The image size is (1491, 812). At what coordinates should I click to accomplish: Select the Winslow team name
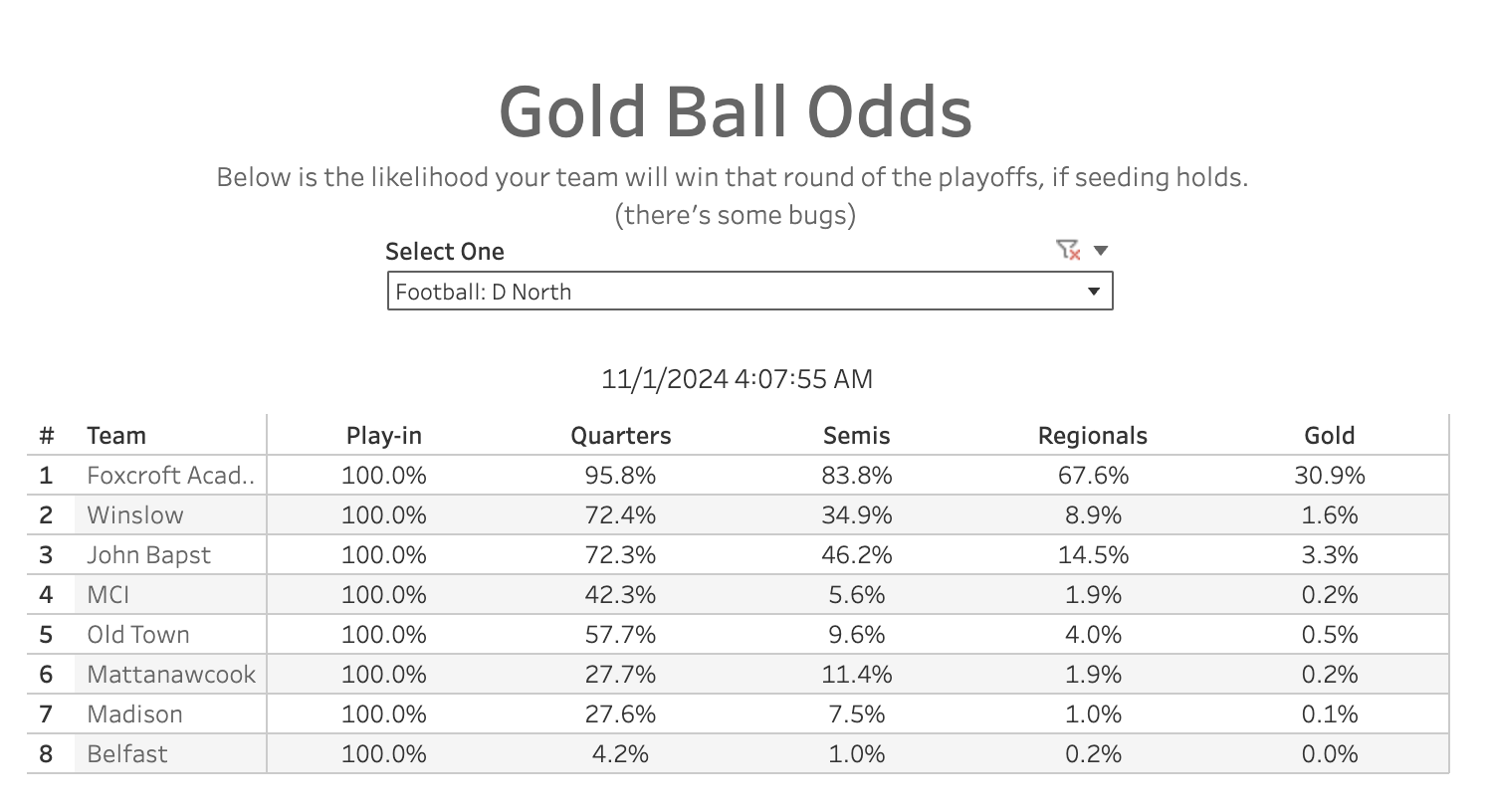tap(135, 515)
